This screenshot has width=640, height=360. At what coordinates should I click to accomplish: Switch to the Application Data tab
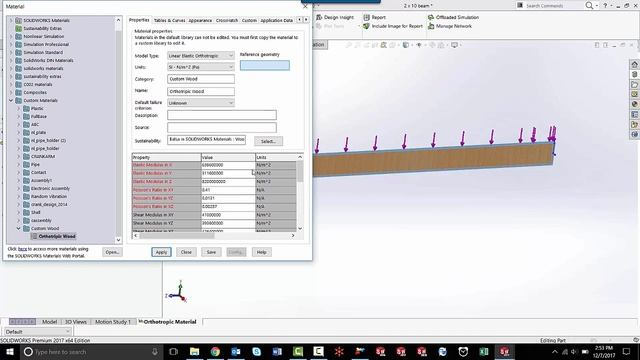tap(277, 20)
